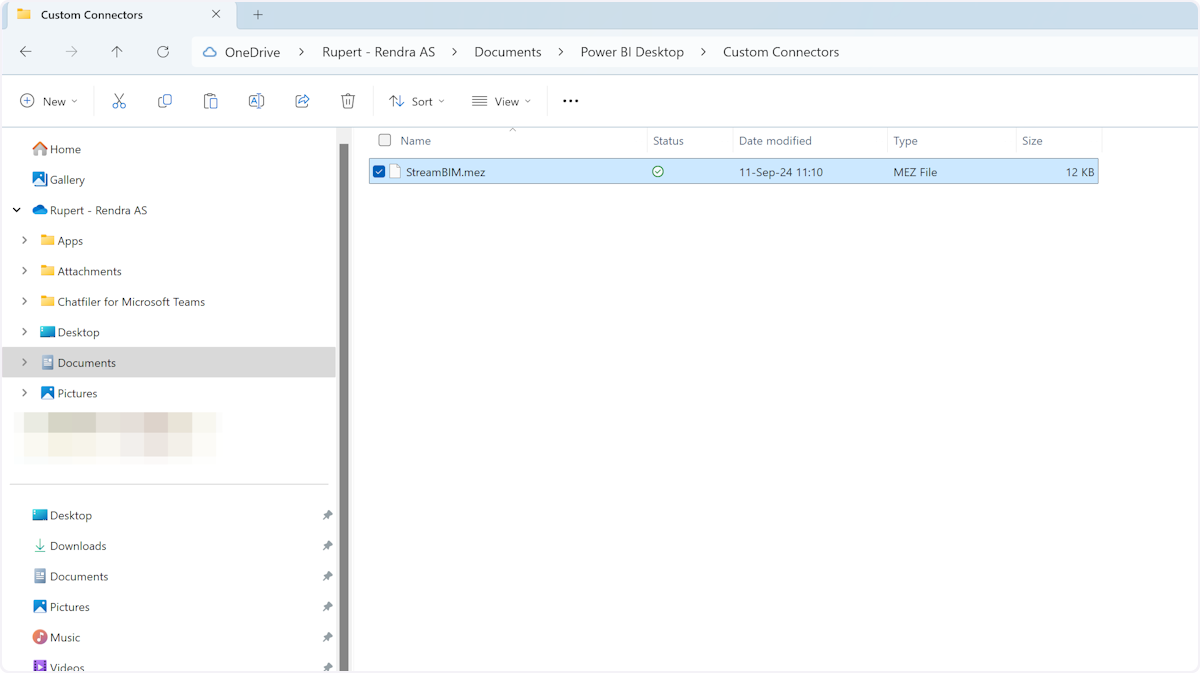This screenshot has width=1200, height=673.
Task: Click the Delete trash can icon
Action: pyautogui.click(x=348, y=101)
